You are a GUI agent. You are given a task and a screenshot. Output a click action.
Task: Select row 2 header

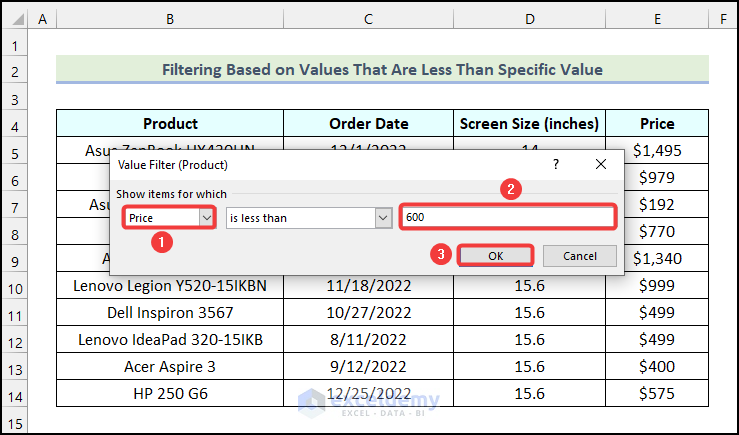pos(15,71)
